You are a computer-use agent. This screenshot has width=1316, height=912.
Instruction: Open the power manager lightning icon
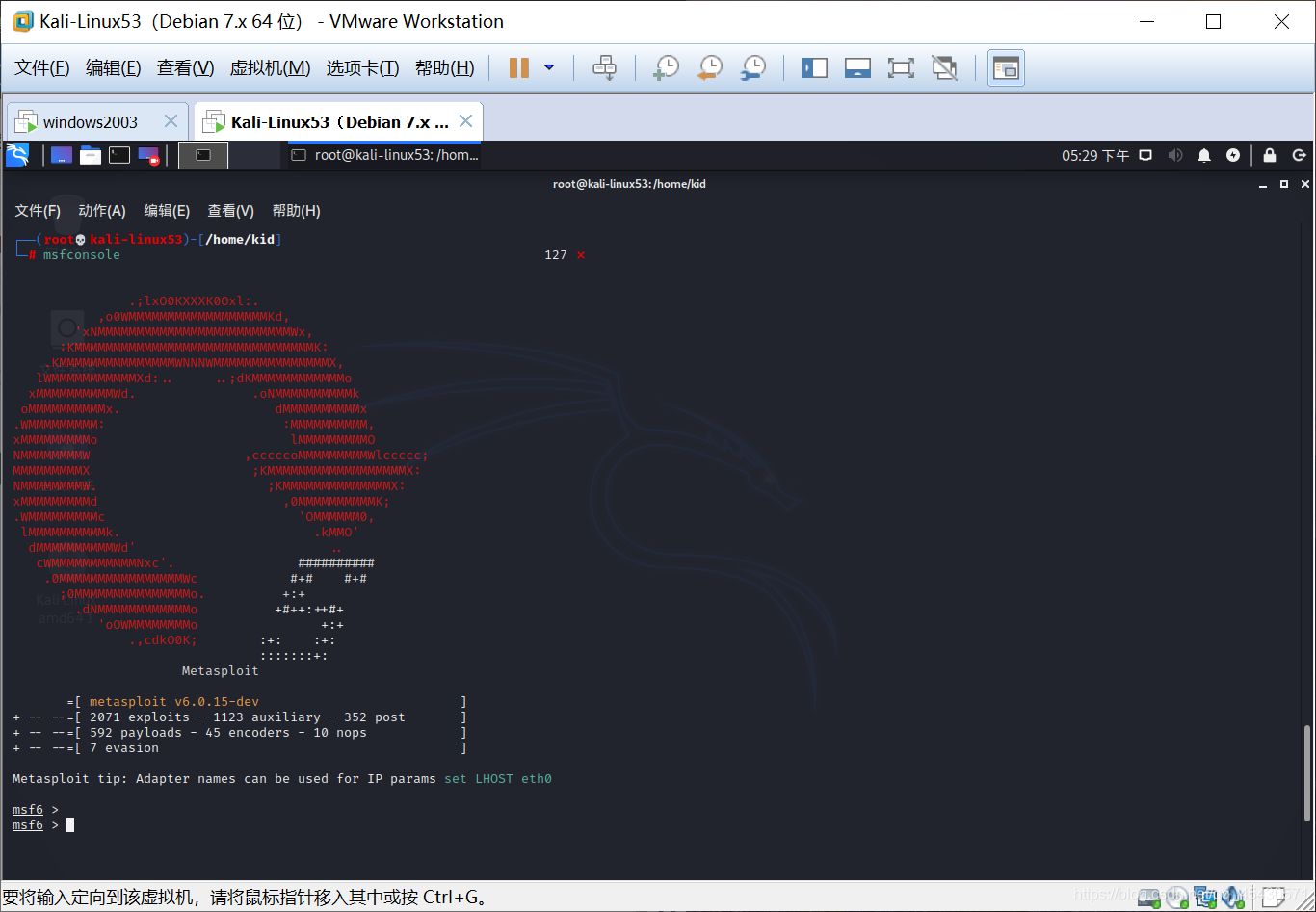pos(1233,155)
